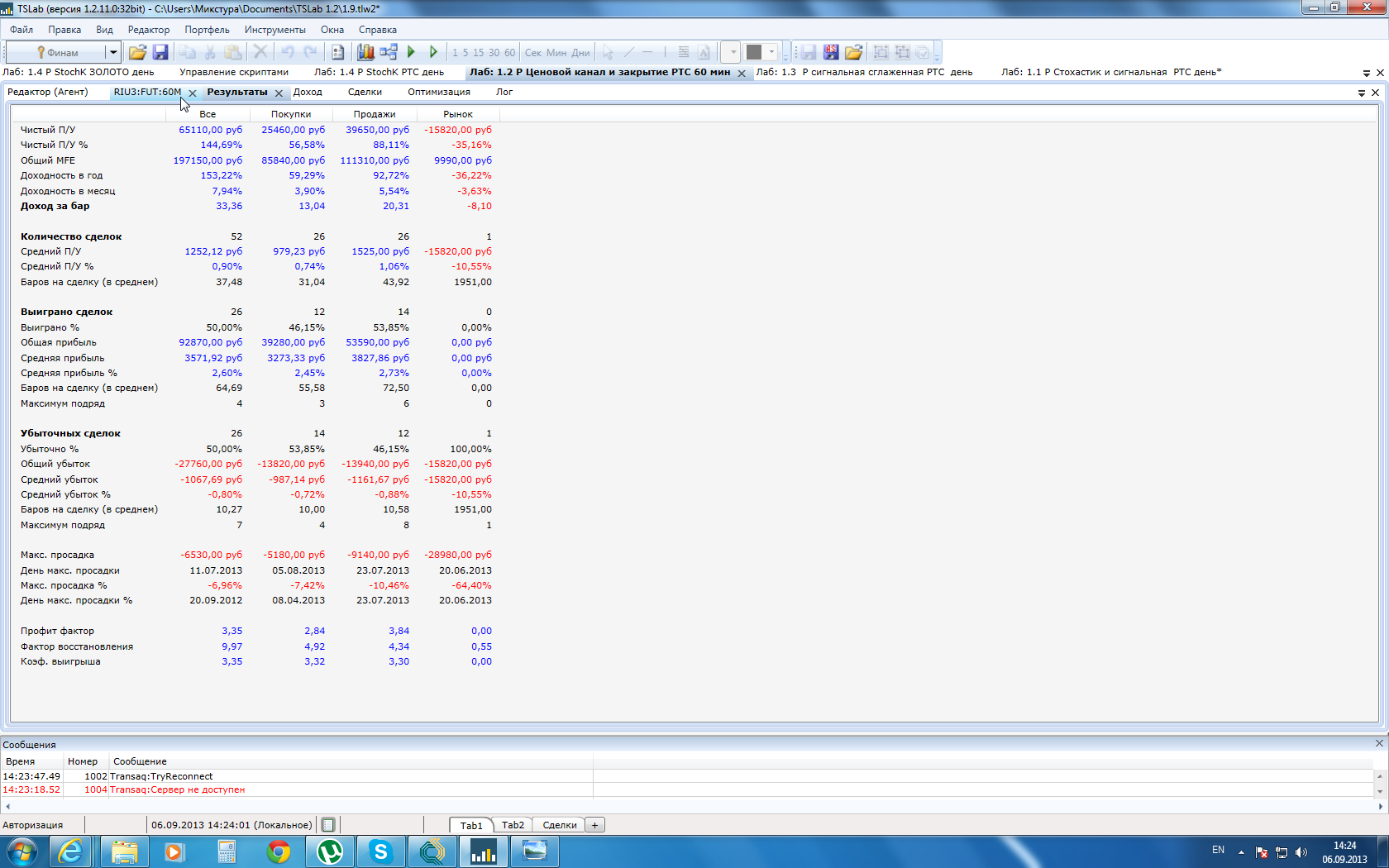1389x868 pixels.
Task: Toggle the Мин timeframe unit button
Action: click(556, 52)
